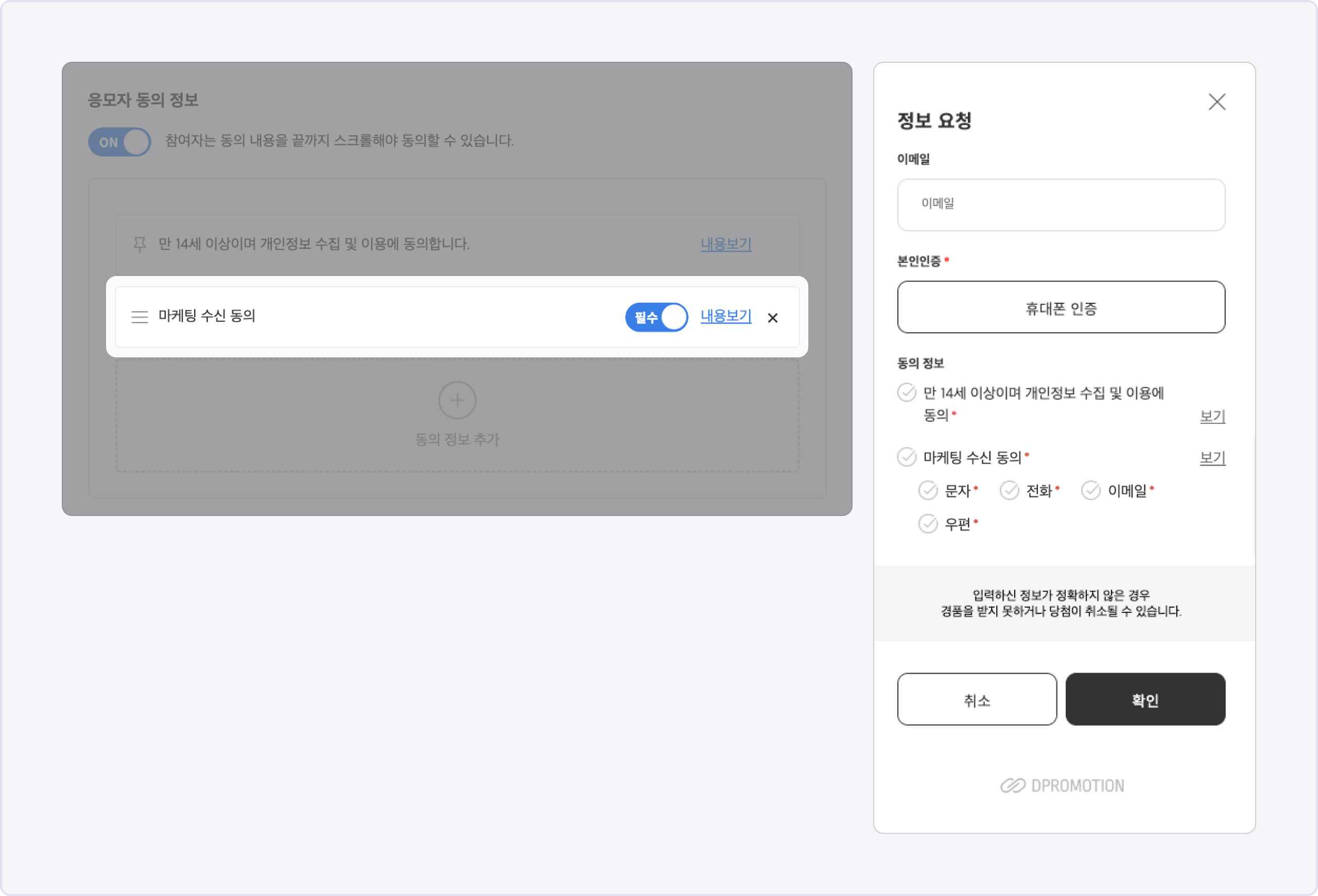Check the 만 14세 이상 consent checkbox
Image resolution: width=1318 pixels, height=896 pixels.
907,392
